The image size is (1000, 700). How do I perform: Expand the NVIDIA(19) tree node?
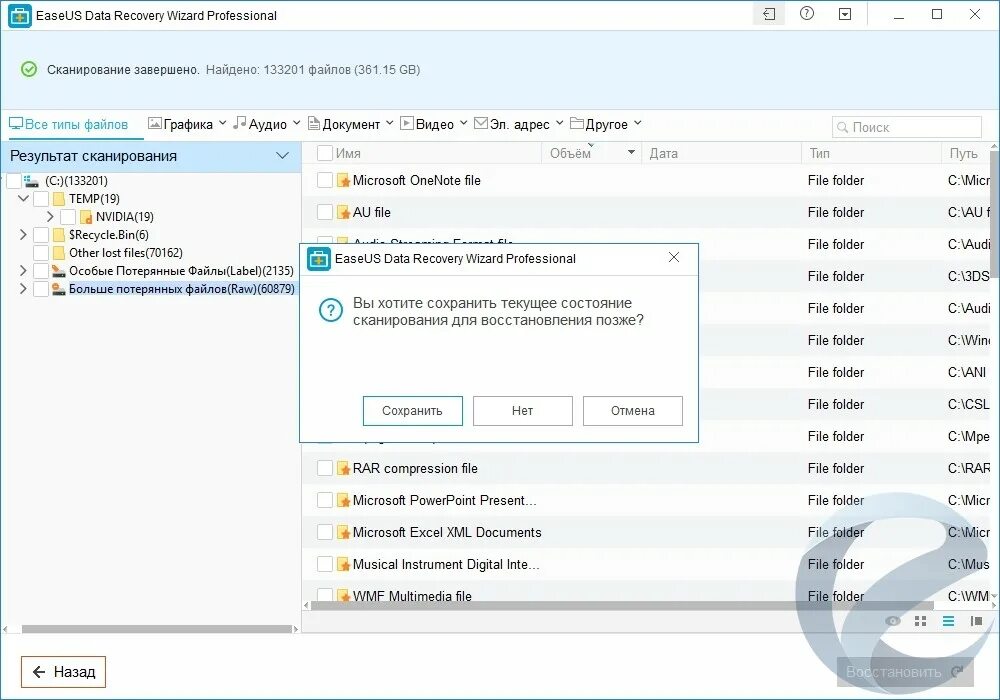pos(50,217)
